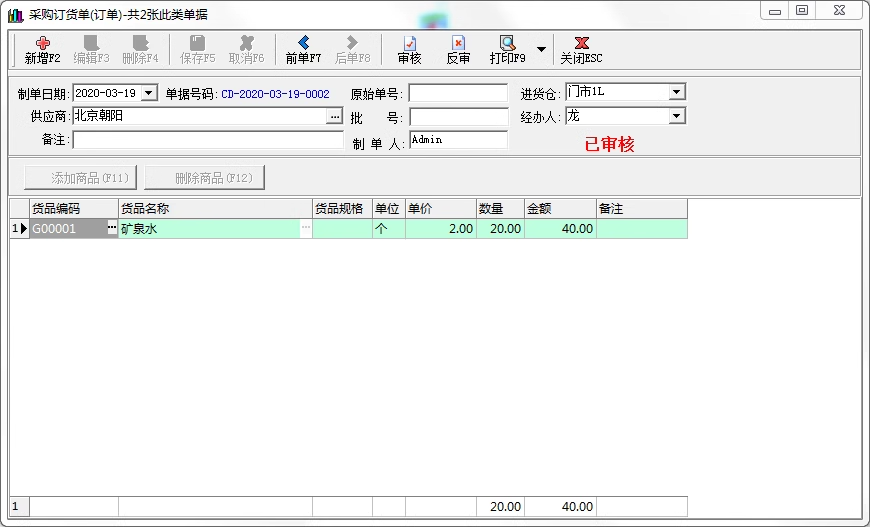
Task: Click the footer total quantity 20.00
Action: click(x=500, y=506)
